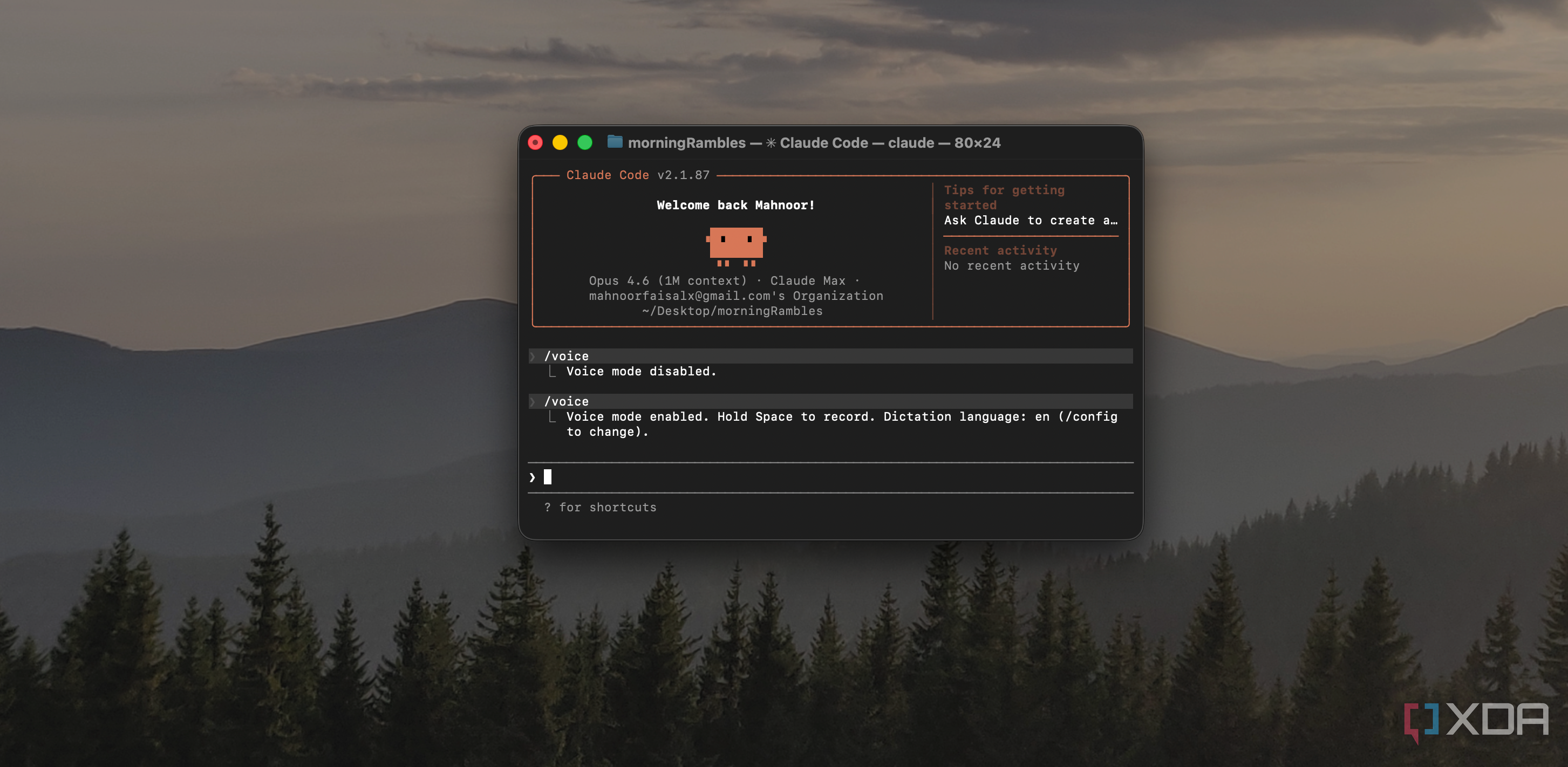The height and width of the screenshot is (767, 1568).
Task: Select the "Claude Code" header label
Action: [x=608, y=175]
